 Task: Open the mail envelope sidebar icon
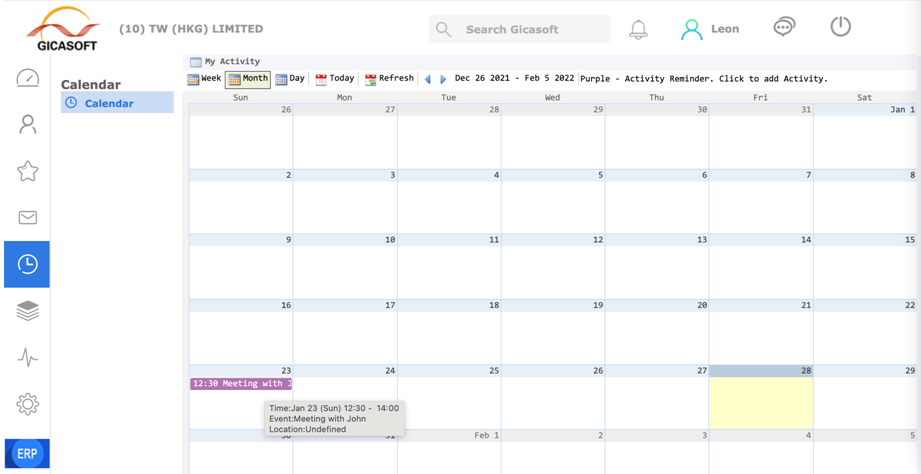(27, 218)
